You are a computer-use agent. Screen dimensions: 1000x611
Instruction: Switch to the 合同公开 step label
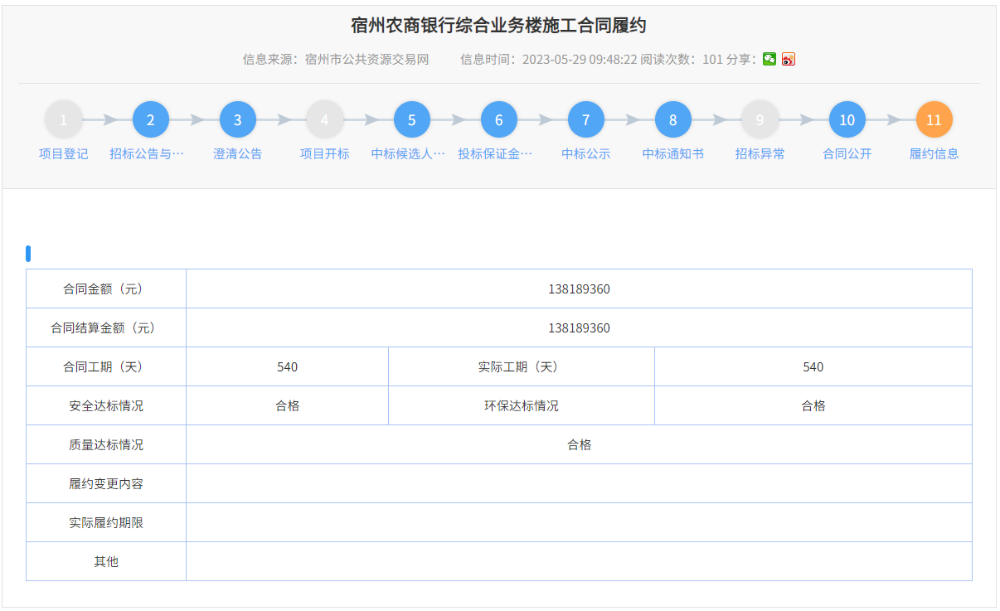pyautogui.click(x=847, y=154)
